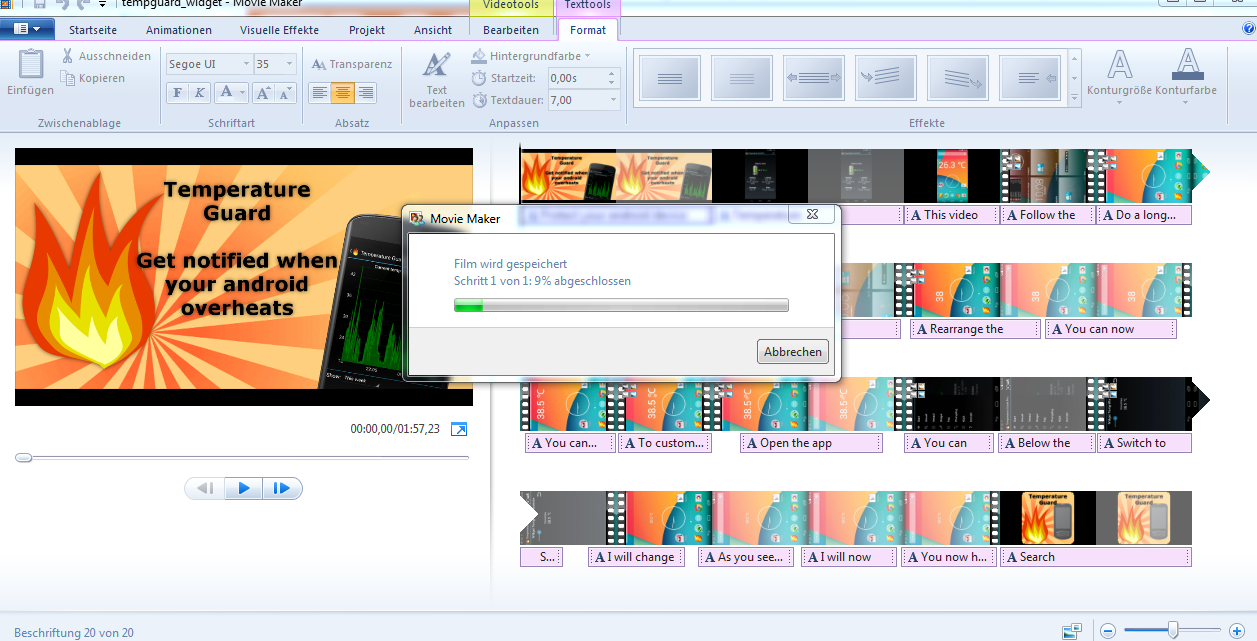Screen dimensions: 1257x641
Task: Select the 'Rearrange the' caption
Action: [x=975, y=329]
